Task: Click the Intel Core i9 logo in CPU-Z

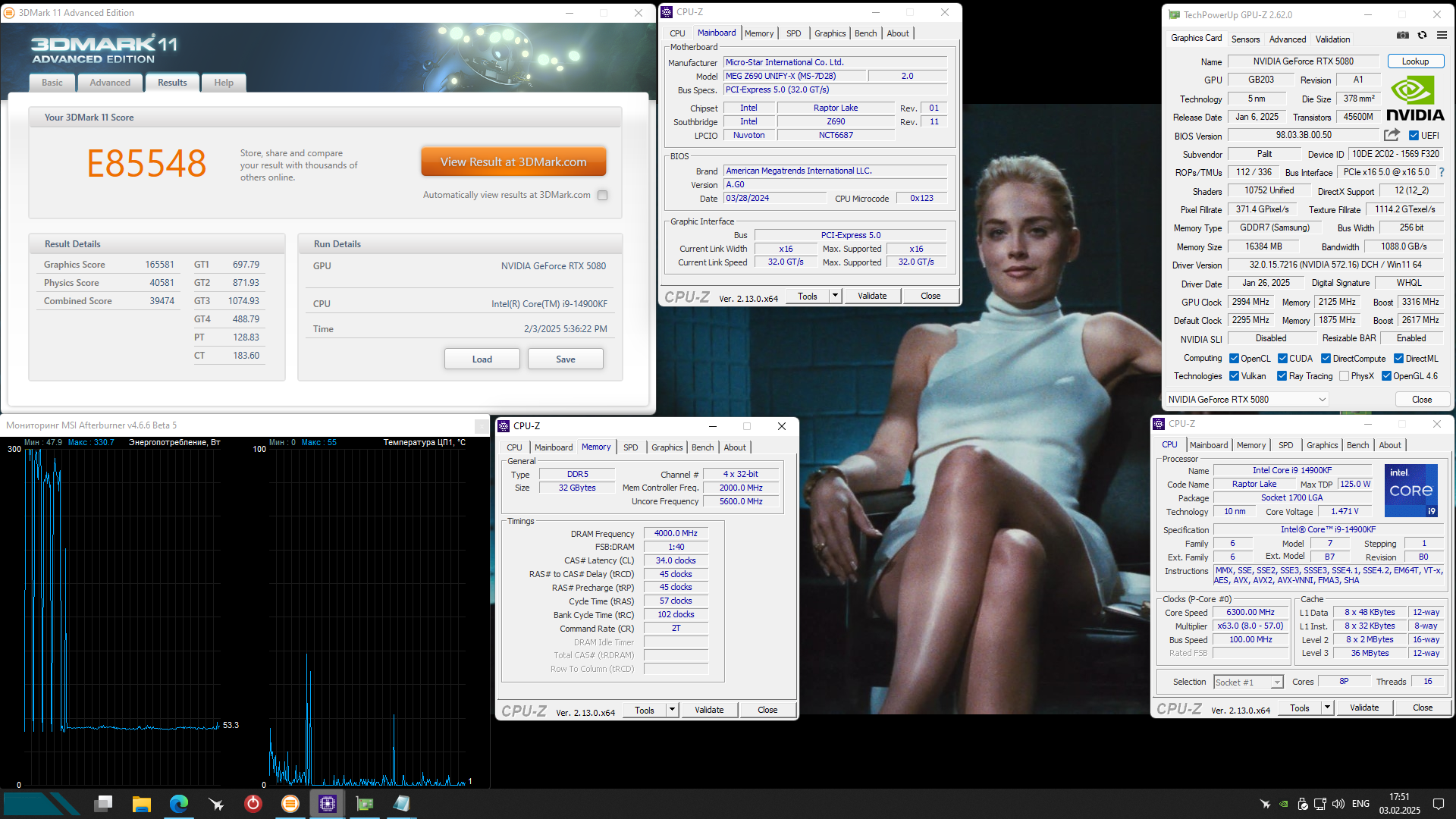Action: (x=1410, y=491)
